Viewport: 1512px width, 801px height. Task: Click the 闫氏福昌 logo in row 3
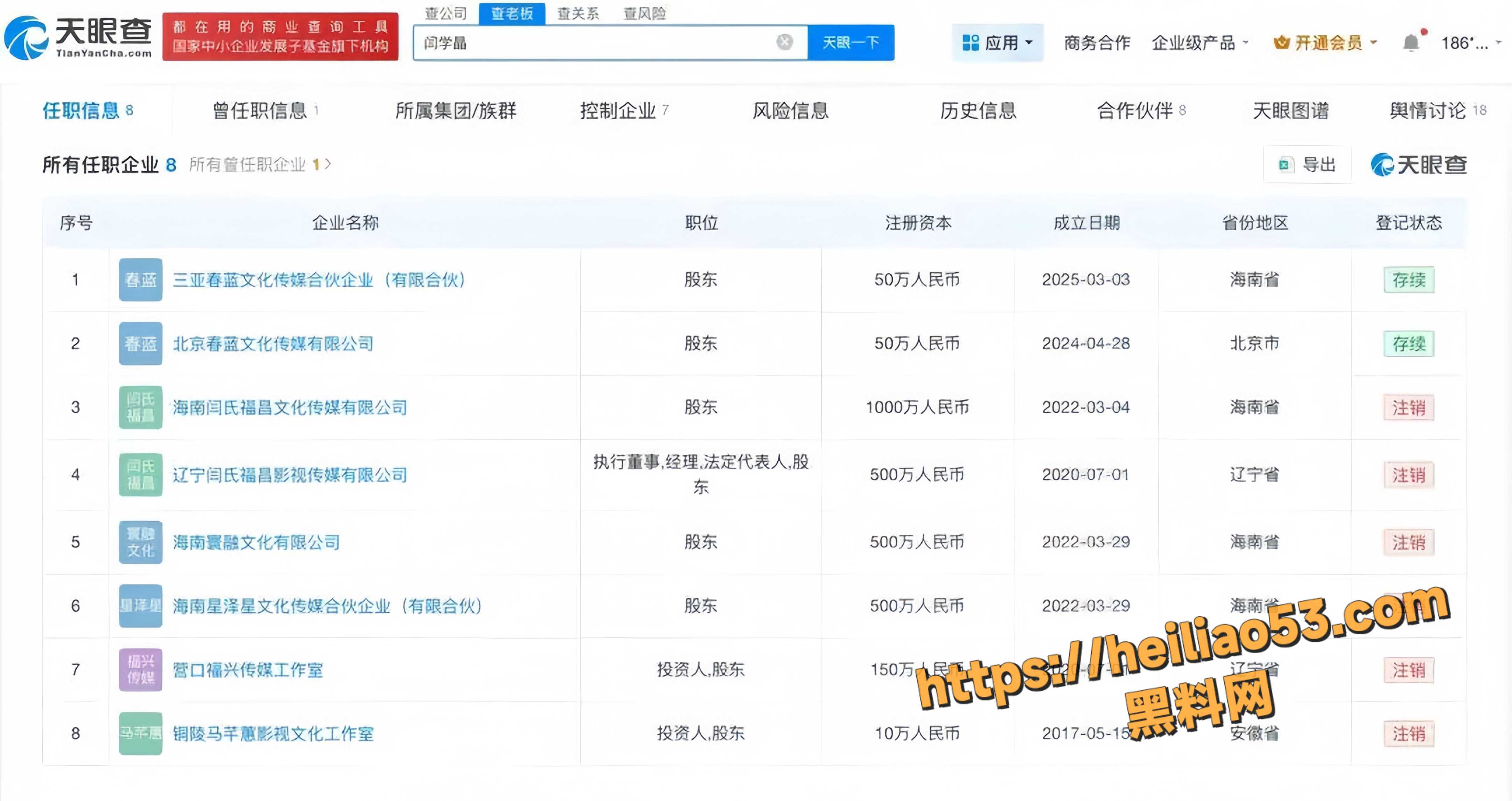(x=140, y=407)
